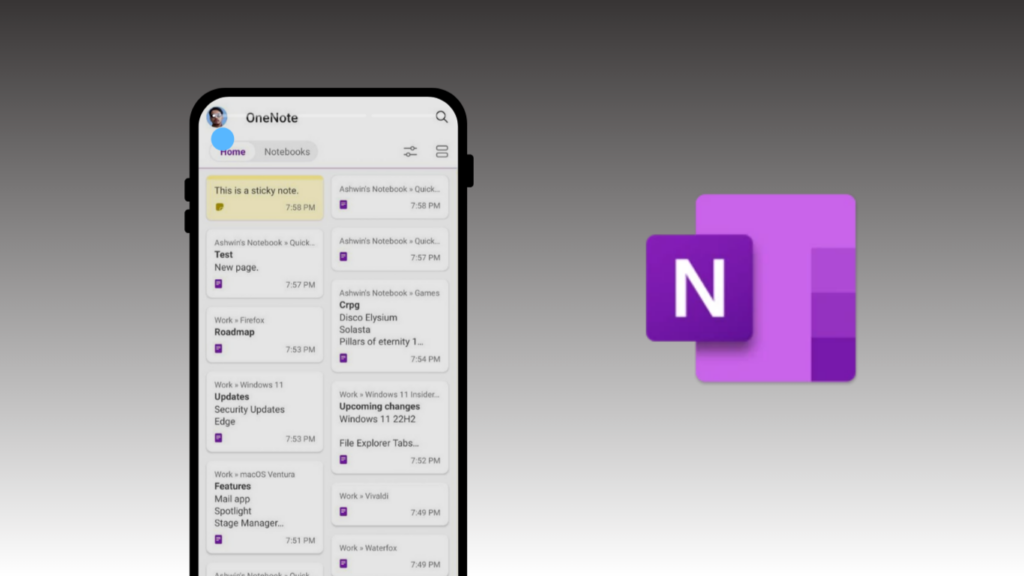
Task: Tap the profile avatar picture
Action: click(x=217, y=117)
